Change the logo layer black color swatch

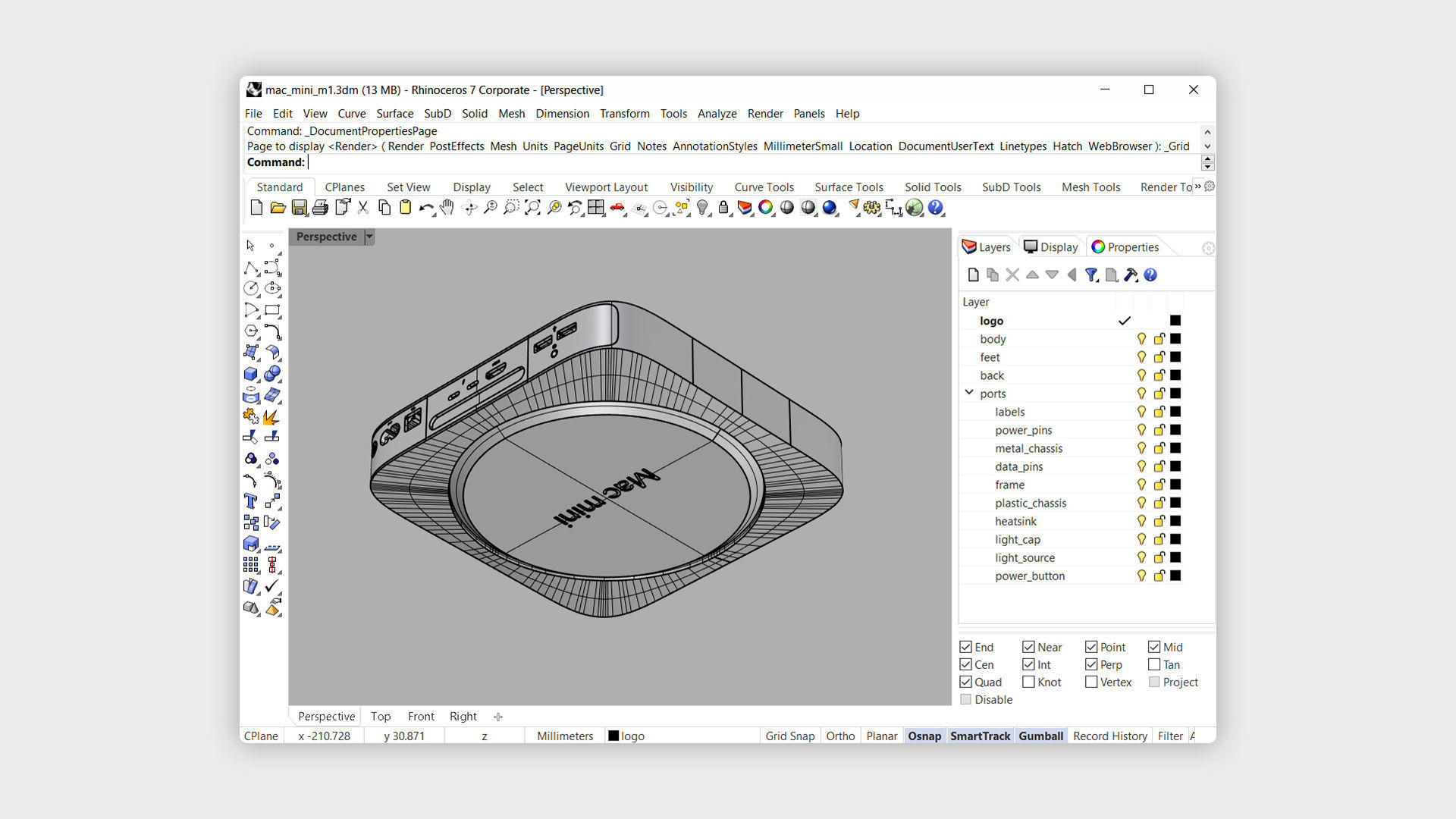(1175, 321)
